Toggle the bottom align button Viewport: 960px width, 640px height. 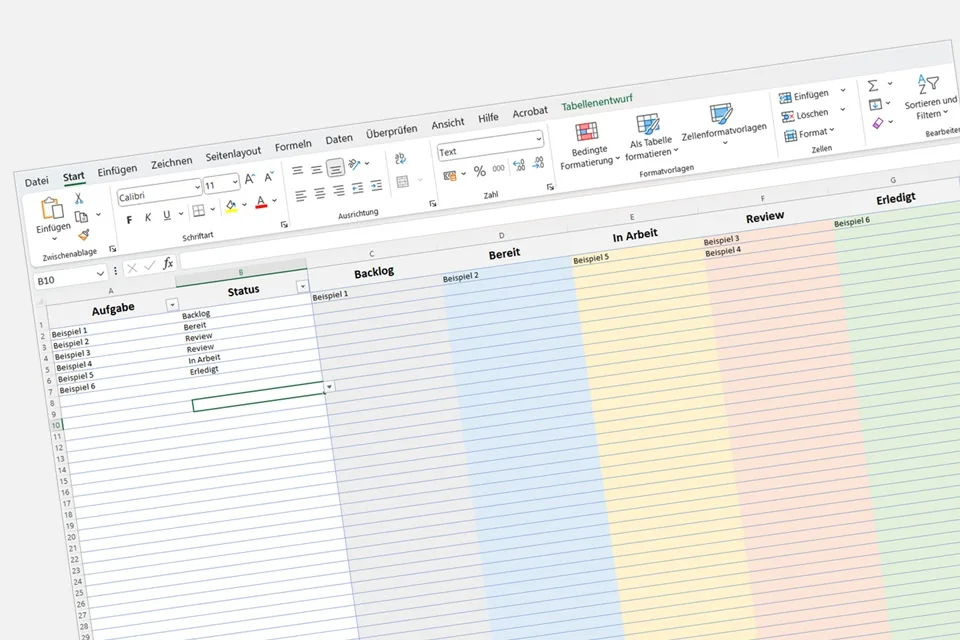pyautogui.click(x=336, y=167)
